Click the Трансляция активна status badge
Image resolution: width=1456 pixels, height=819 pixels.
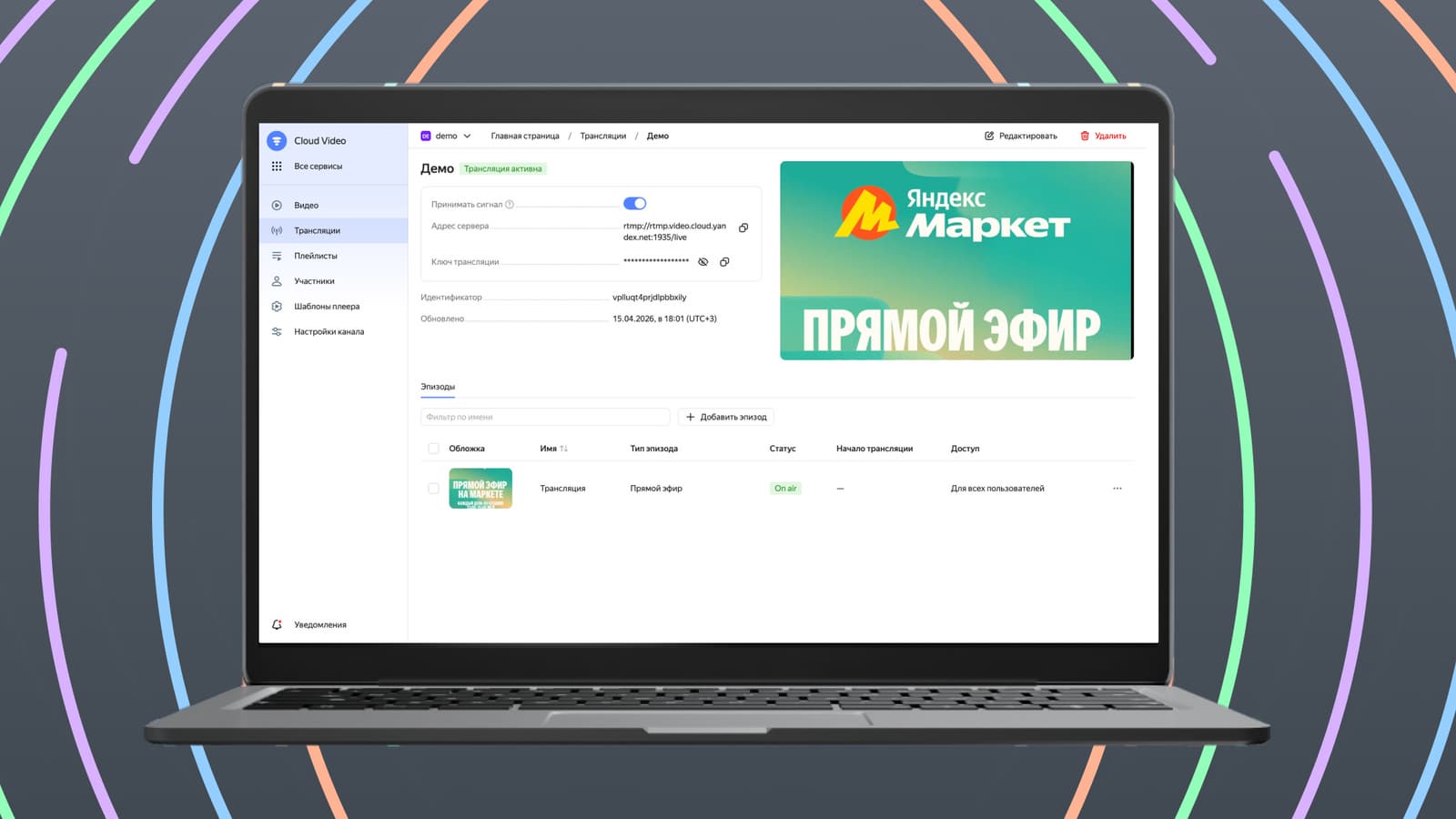(503, 169)
